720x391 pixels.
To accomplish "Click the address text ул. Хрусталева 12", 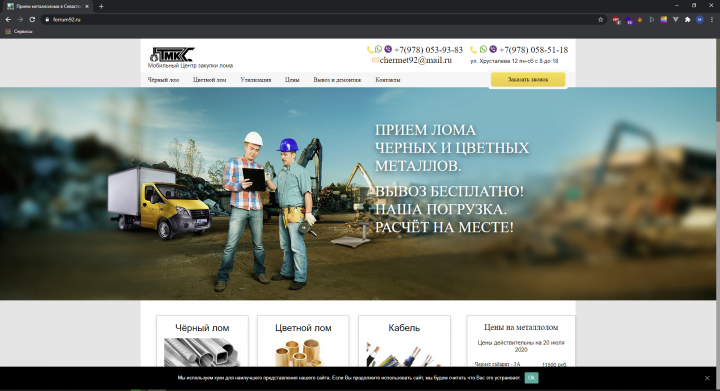I will point(514,61).
